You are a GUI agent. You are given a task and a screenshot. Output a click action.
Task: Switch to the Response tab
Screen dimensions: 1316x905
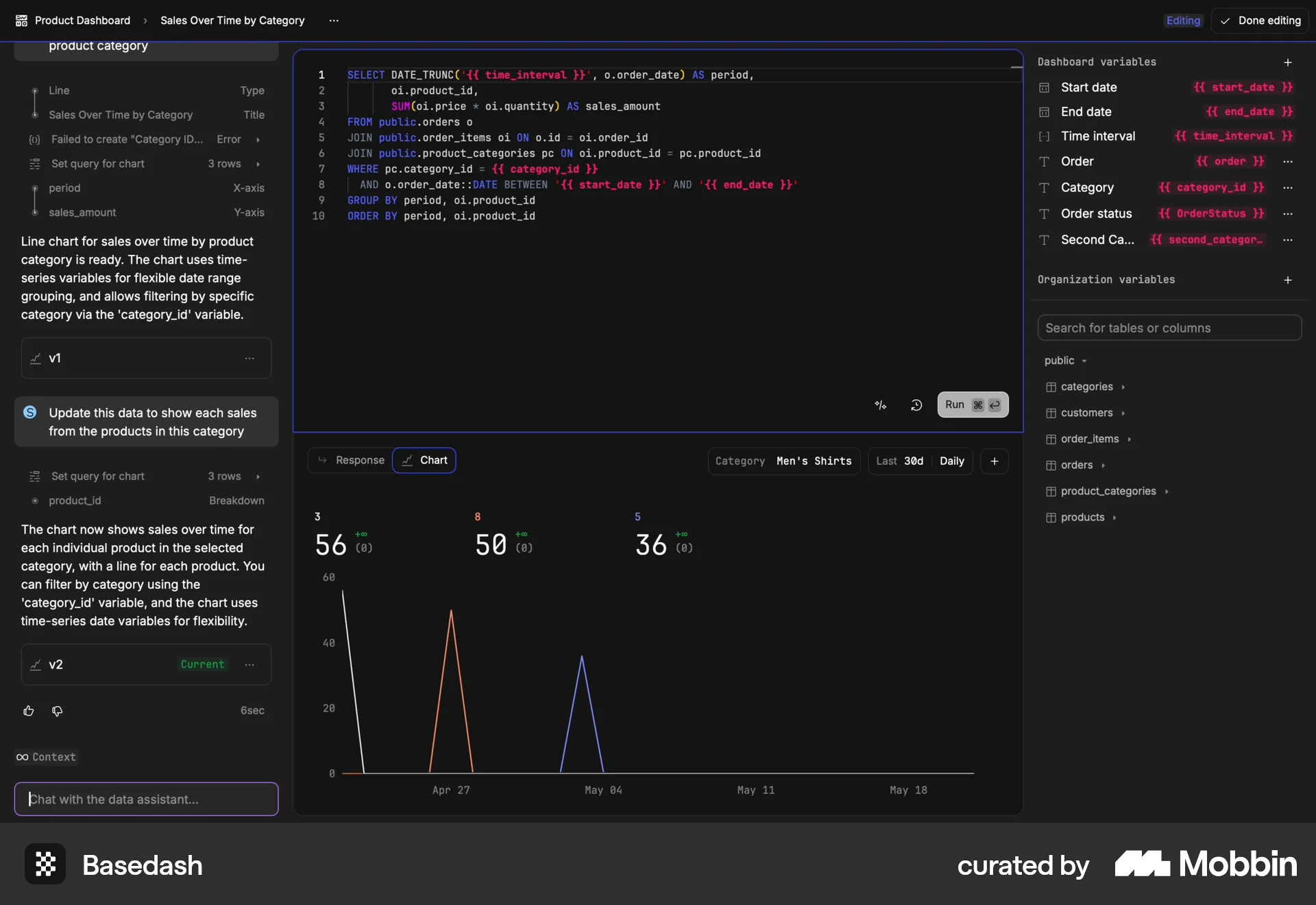point(352,460)
